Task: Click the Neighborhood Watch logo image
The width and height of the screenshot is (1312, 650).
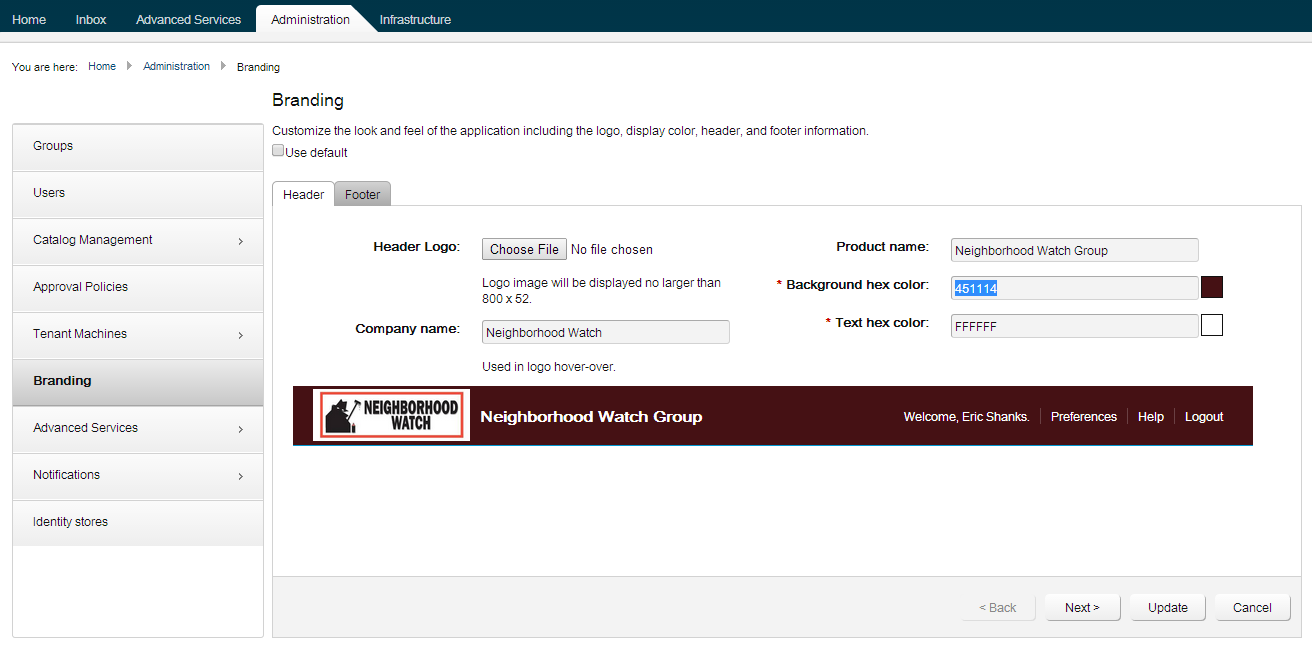Action: [x=391, y=415]
